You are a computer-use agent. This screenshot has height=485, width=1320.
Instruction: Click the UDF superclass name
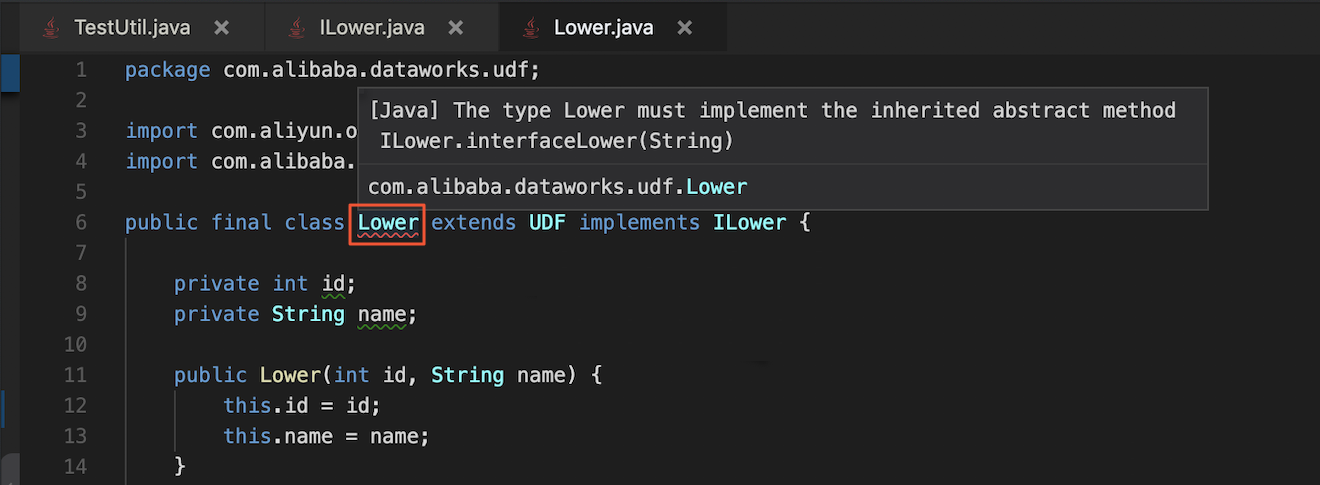tap(547, 222)
